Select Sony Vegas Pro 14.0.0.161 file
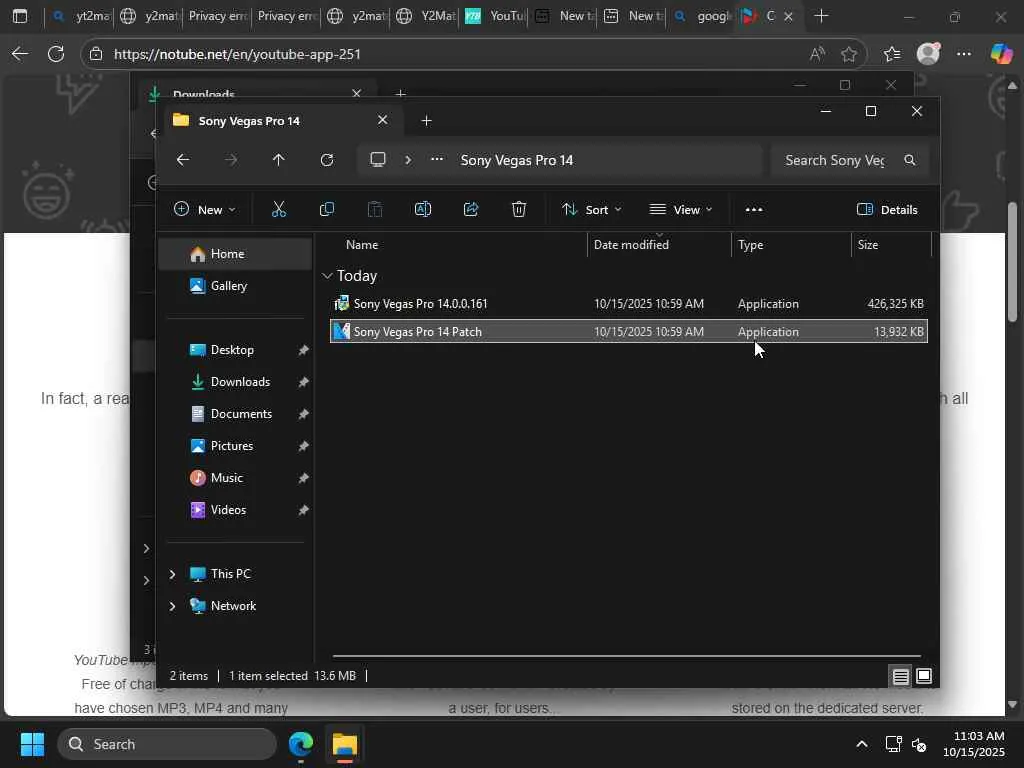 tap(628, 304)
